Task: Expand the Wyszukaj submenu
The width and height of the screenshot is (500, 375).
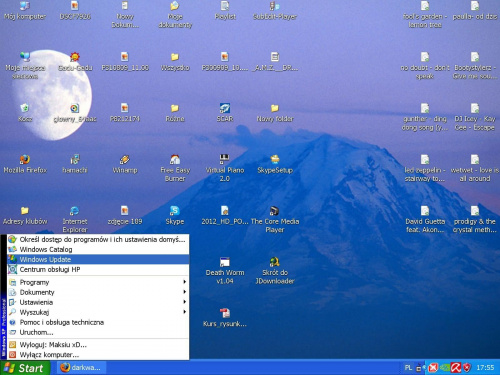Action: tap(98, 312)
